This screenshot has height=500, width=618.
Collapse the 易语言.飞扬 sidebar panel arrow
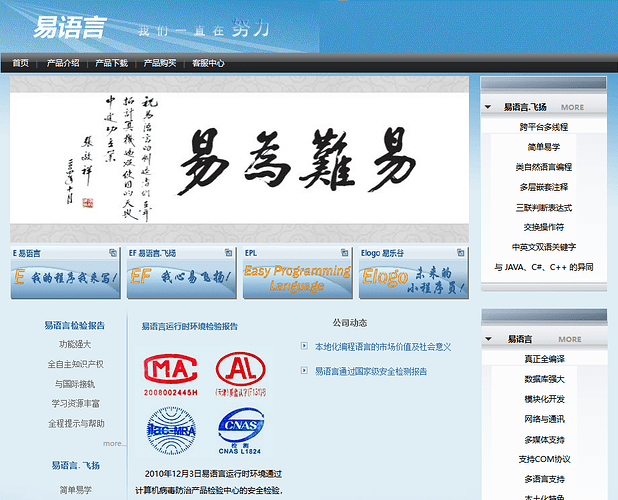(488, 107)
